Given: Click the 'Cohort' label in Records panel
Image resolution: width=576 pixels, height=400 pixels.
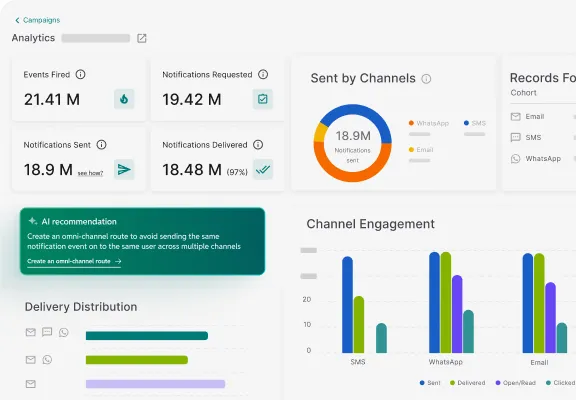Looking at the screenshot, I should [x=523, y=93].
